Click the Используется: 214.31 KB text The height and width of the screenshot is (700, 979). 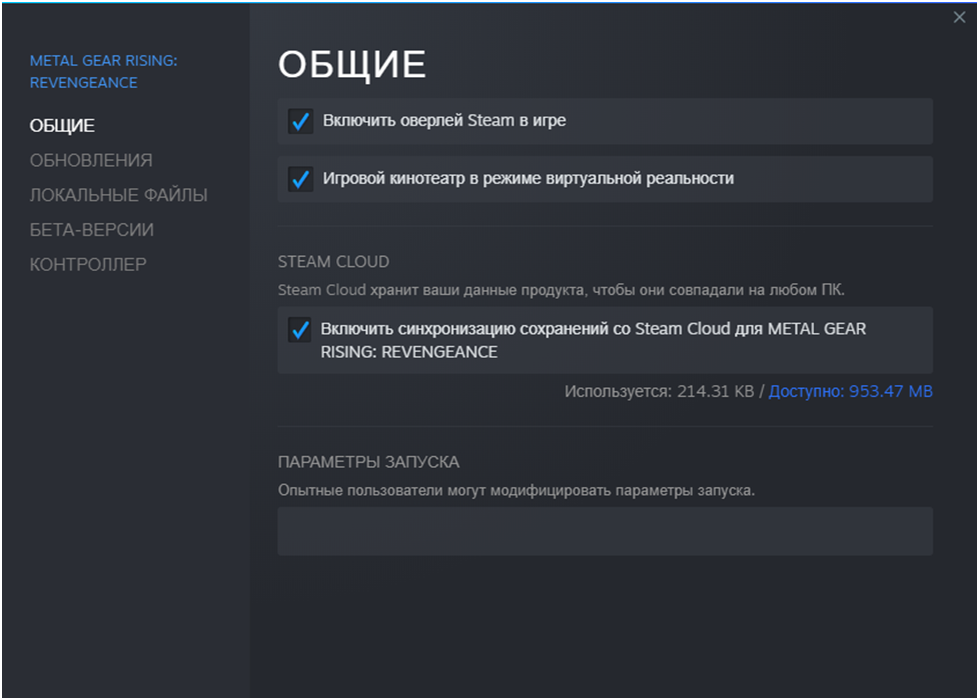pyautogui.click(x=659, y=392)
